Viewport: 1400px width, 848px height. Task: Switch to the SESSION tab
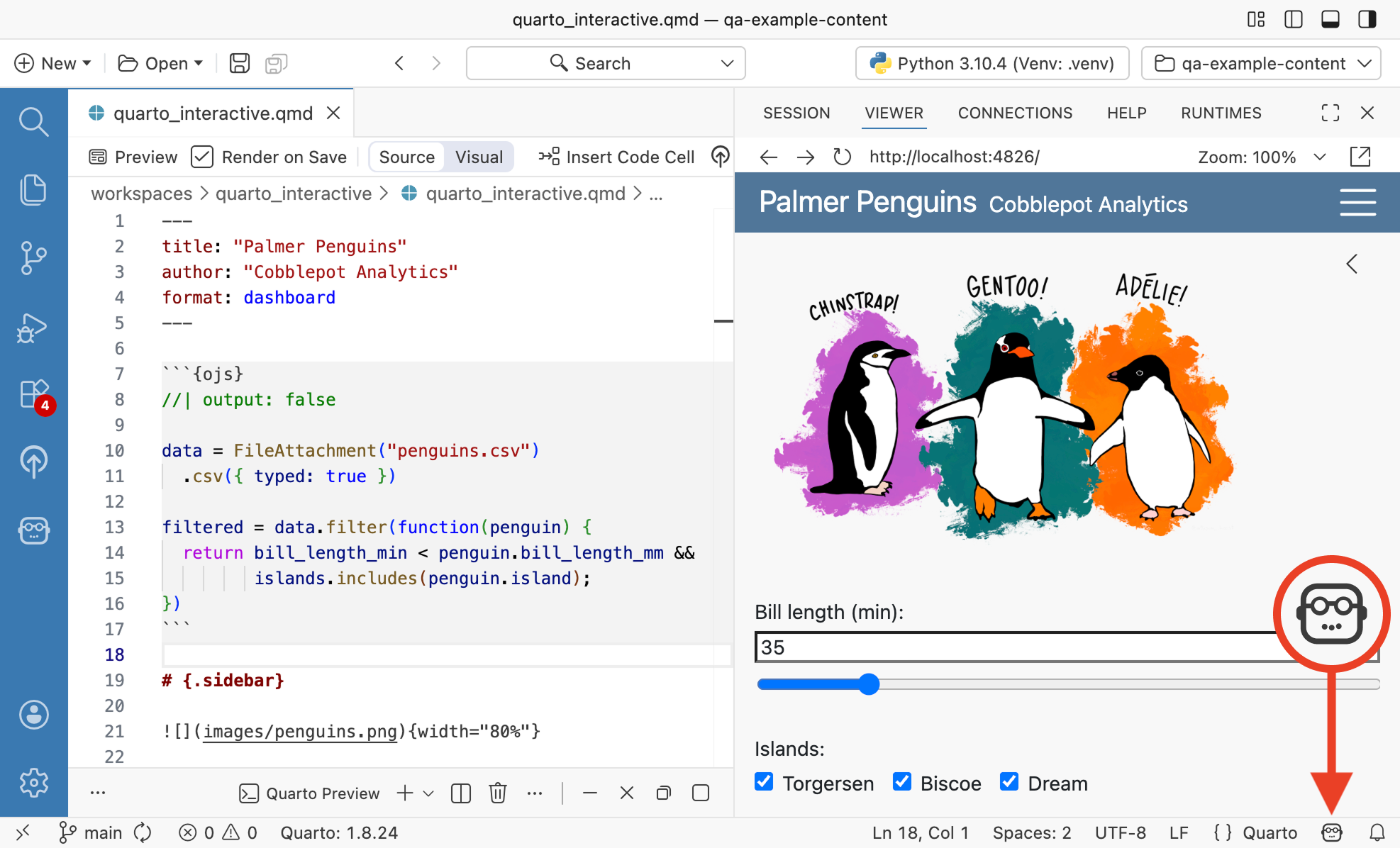(796, 113)
